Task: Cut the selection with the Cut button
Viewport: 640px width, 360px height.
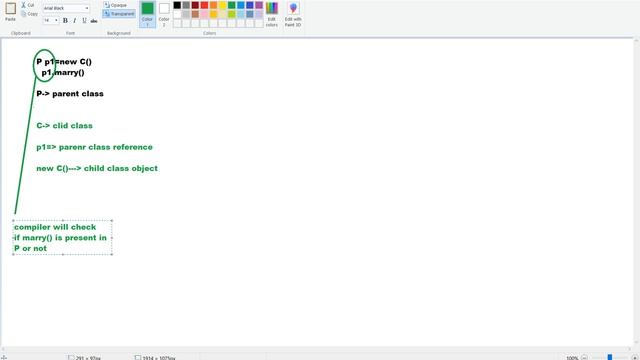Action: tap(27, 5)
